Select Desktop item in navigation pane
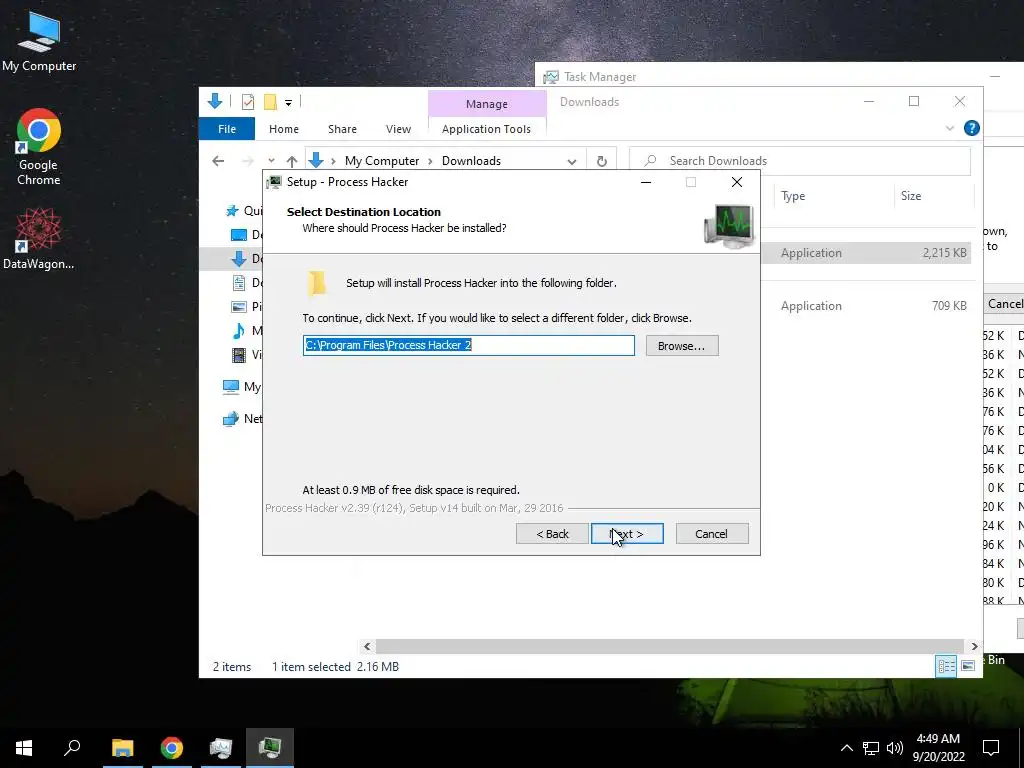 coord(247,234)
